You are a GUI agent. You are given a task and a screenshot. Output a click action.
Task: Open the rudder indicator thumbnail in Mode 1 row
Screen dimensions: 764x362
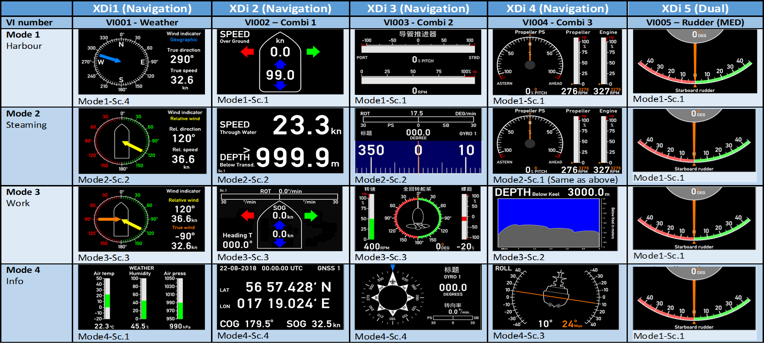[x=695, y=61]
